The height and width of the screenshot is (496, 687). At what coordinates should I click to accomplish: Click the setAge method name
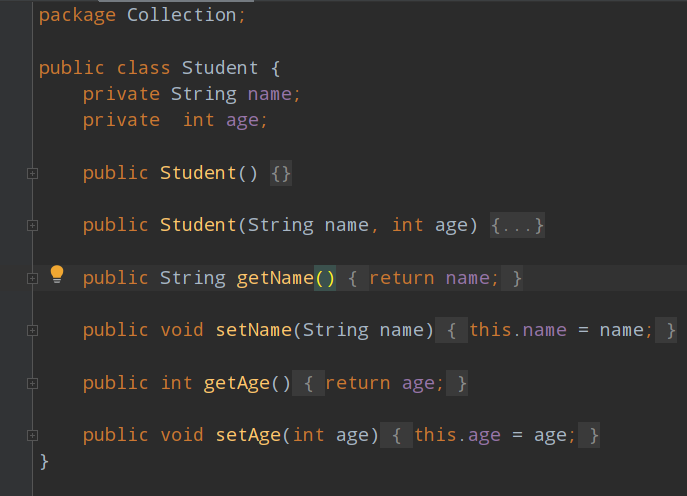click(x=247, y=435)
